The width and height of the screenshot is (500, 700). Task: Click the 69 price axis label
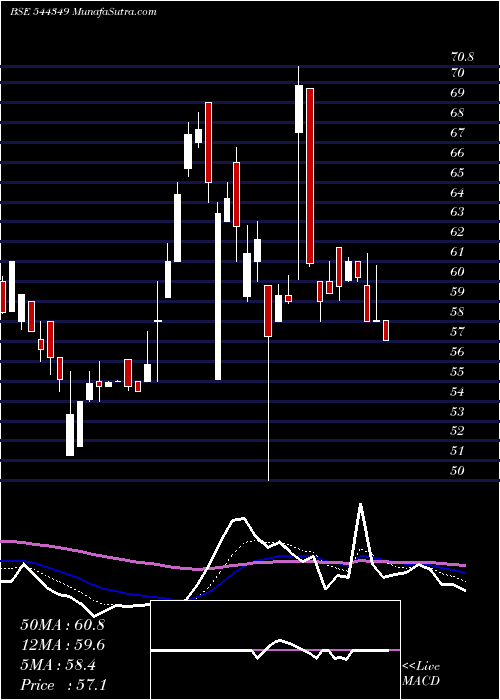[x=458, y=93]
